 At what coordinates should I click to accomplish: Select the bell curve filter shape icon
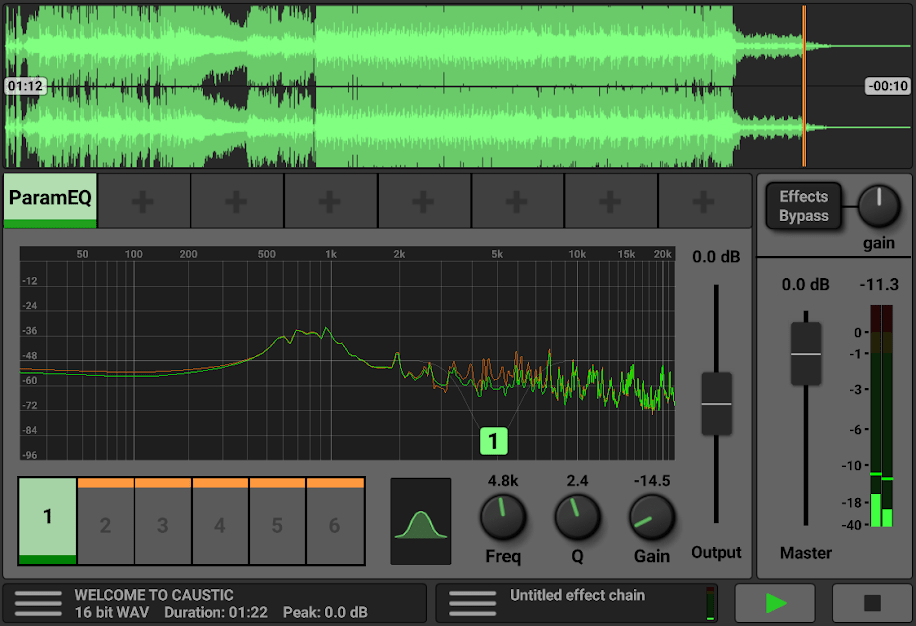click(420, 521)
